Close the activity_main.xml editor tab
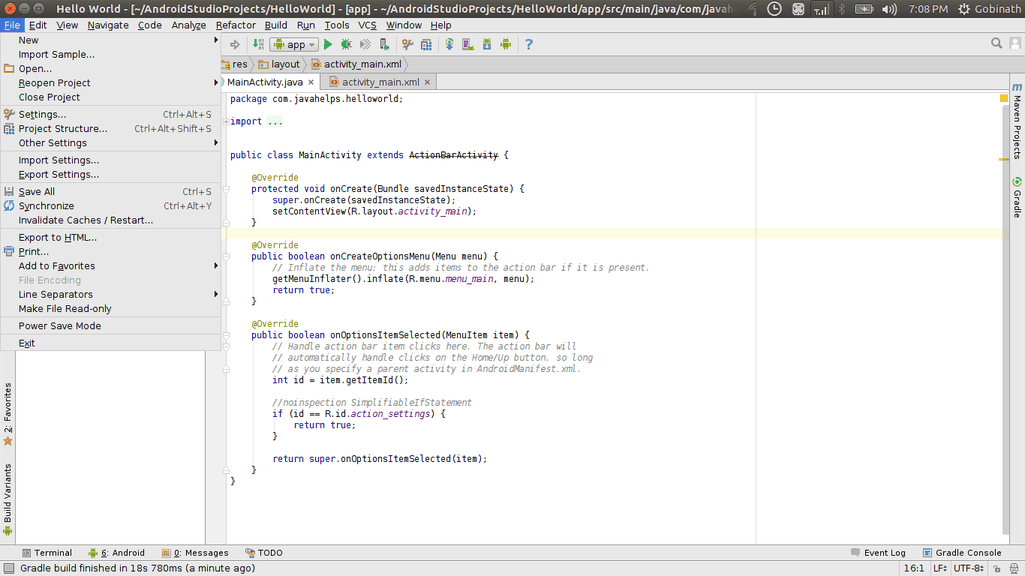Screen dimensions: 1025x576 (x=428, y=82)
